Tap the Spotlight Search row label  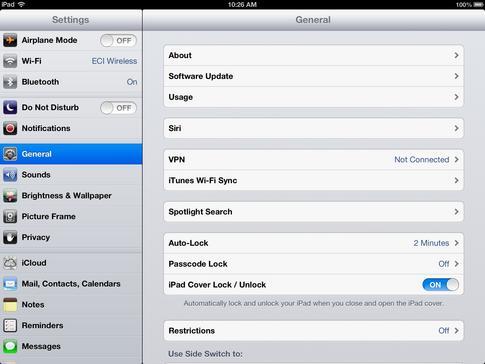pyautogui.click(x=200, y=212)
